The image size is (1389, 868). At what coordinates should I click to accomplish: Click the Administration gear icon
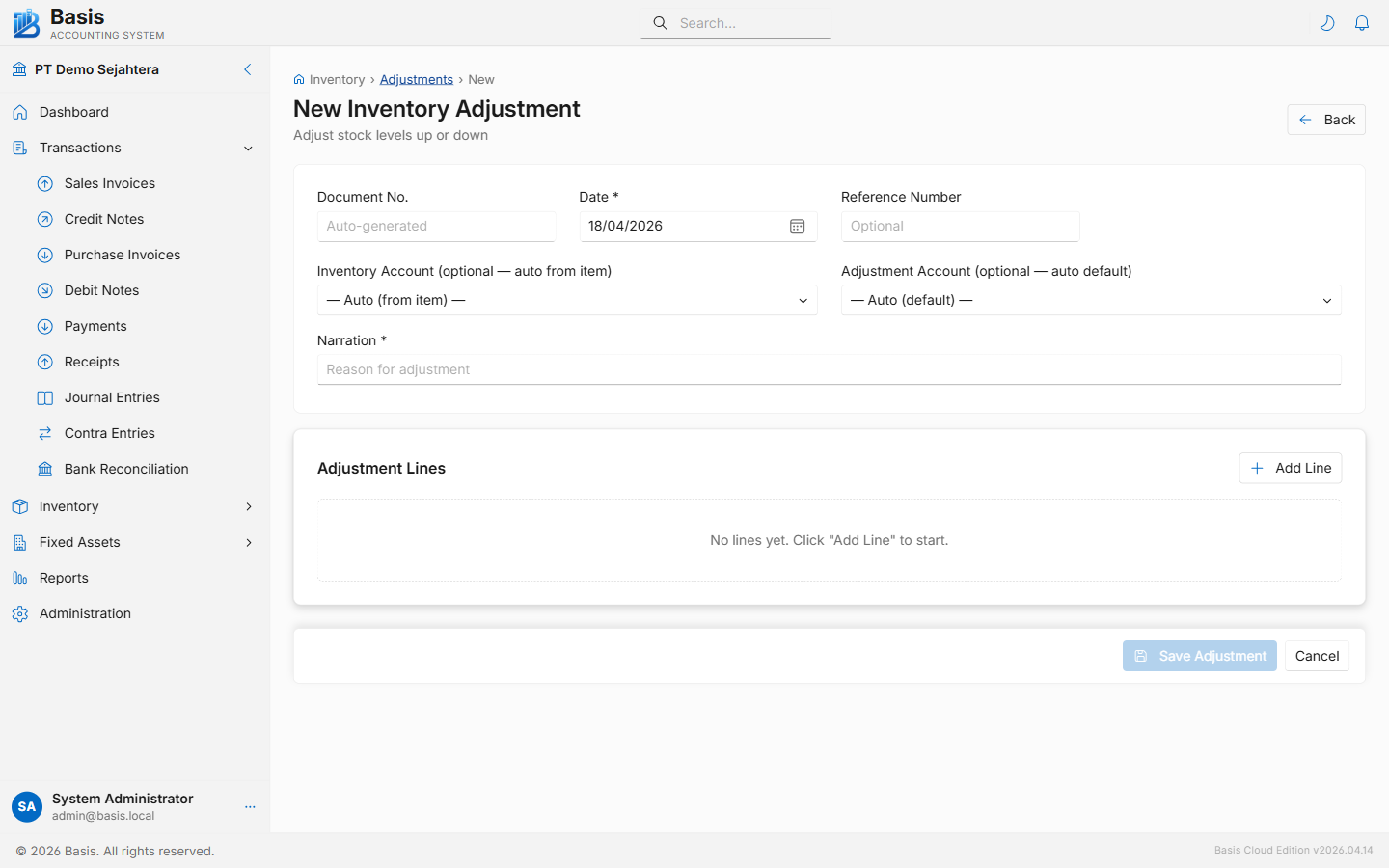tap(20, 613)
